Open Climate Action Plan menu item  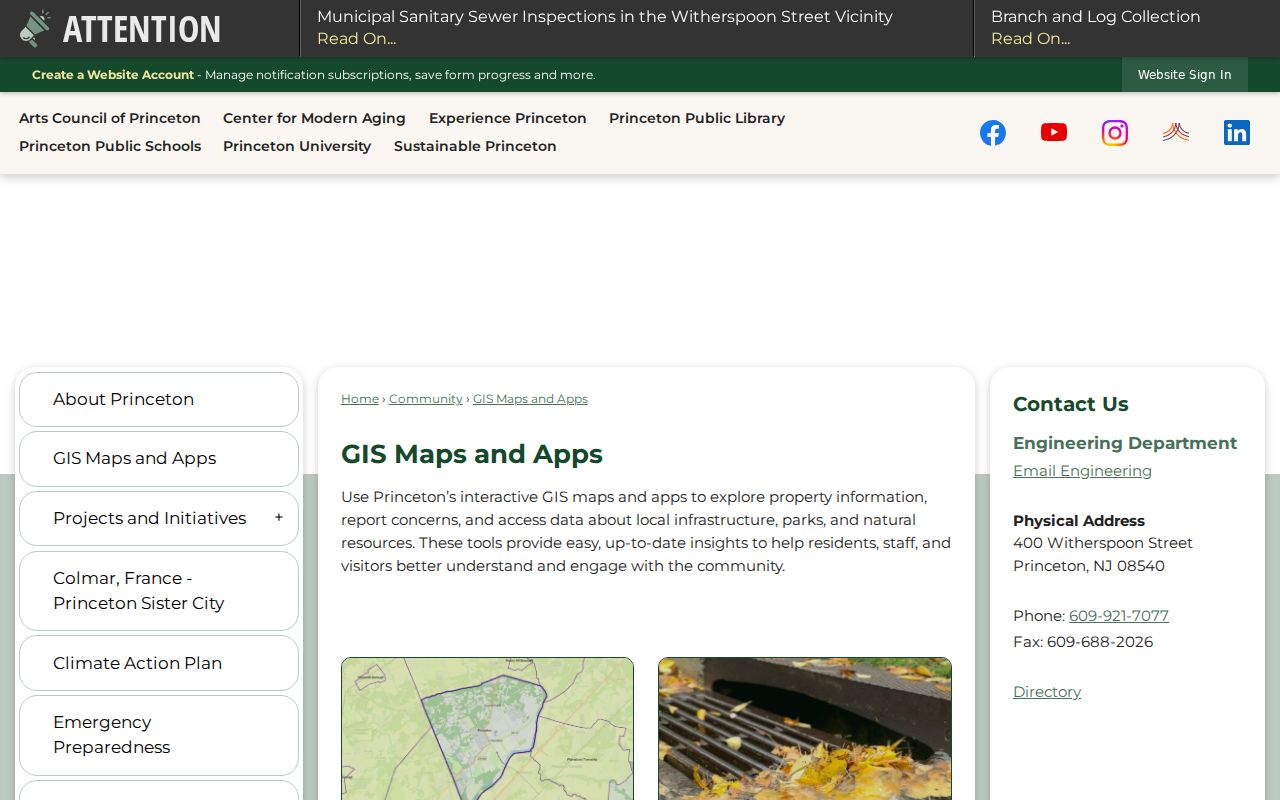pyautogui.click(x=159, y=663)
